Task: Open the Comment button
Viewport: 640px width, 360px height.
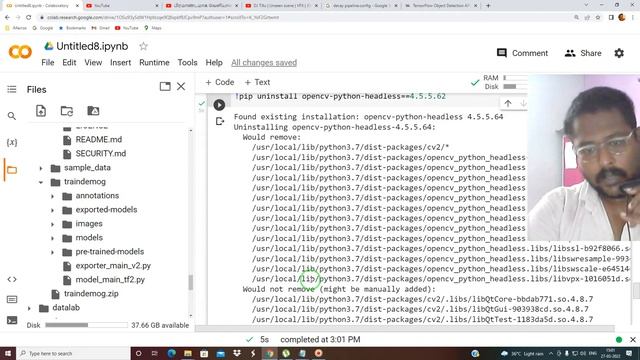Action: [x=522, y=53]
